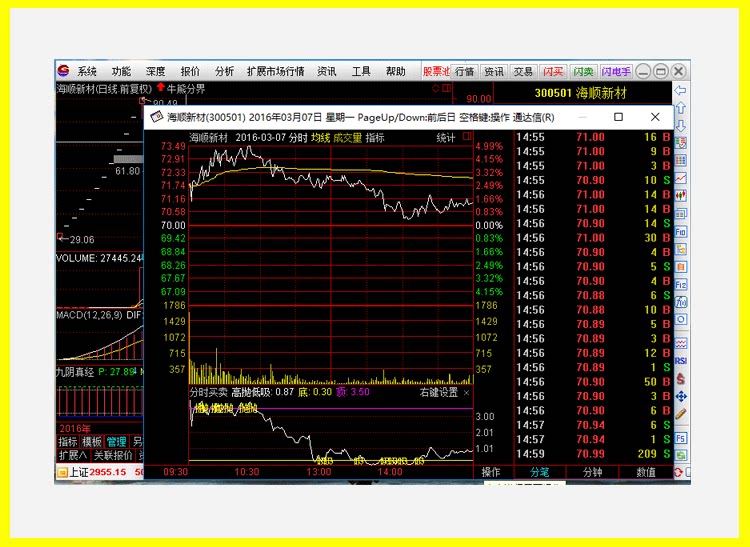
Task: Click the small red square icon beside 统计
Action: click(467, 137)
